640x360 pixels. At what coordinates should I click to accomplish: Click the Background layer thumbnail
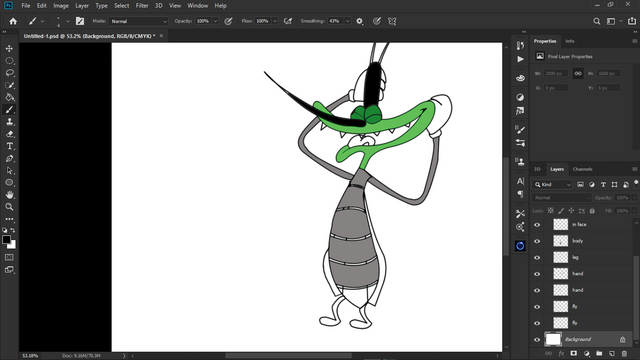click(x=553, y=339)
